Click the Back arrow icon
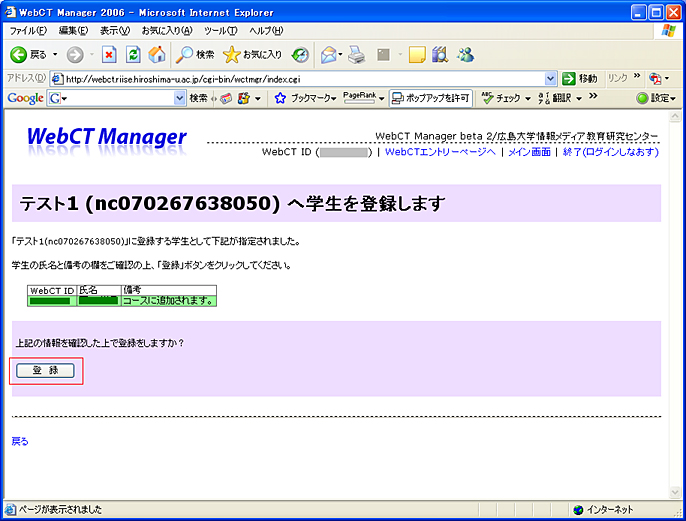 click(18, 55)
